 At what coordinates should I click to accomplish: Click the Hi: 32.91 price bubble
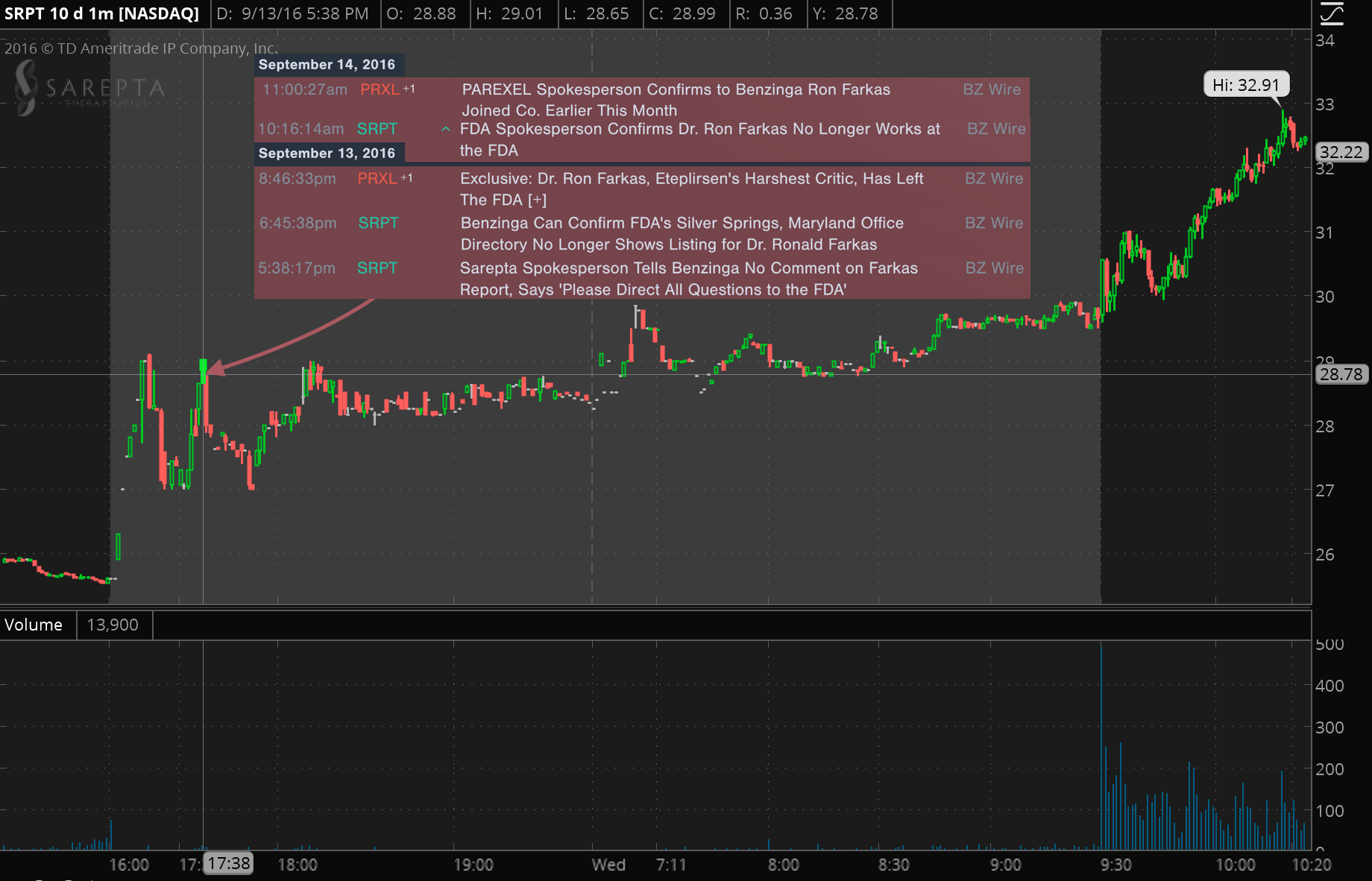coord(1246,85)
